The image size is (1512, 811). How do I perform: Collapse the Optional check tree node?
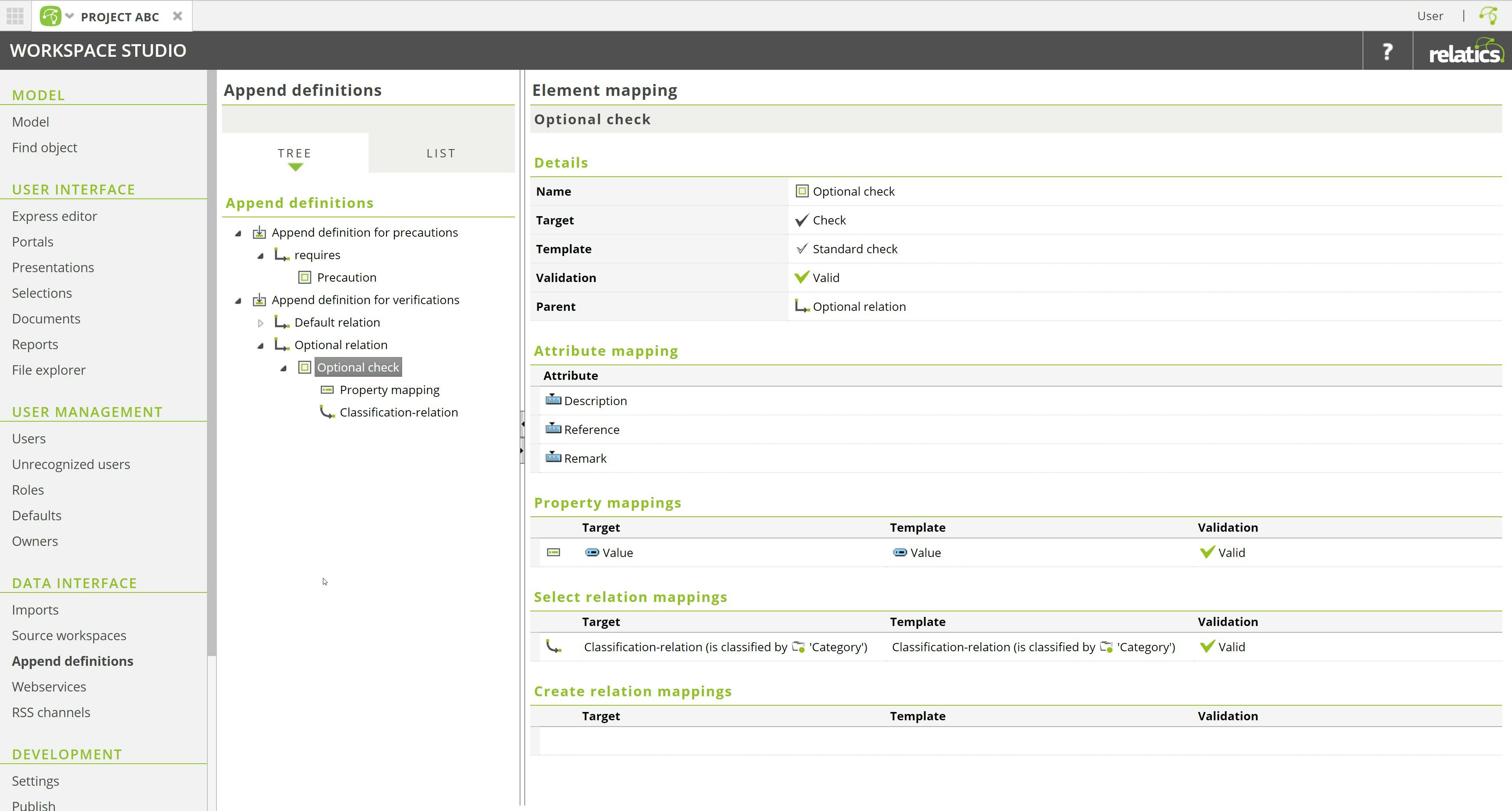coord(283,368)
